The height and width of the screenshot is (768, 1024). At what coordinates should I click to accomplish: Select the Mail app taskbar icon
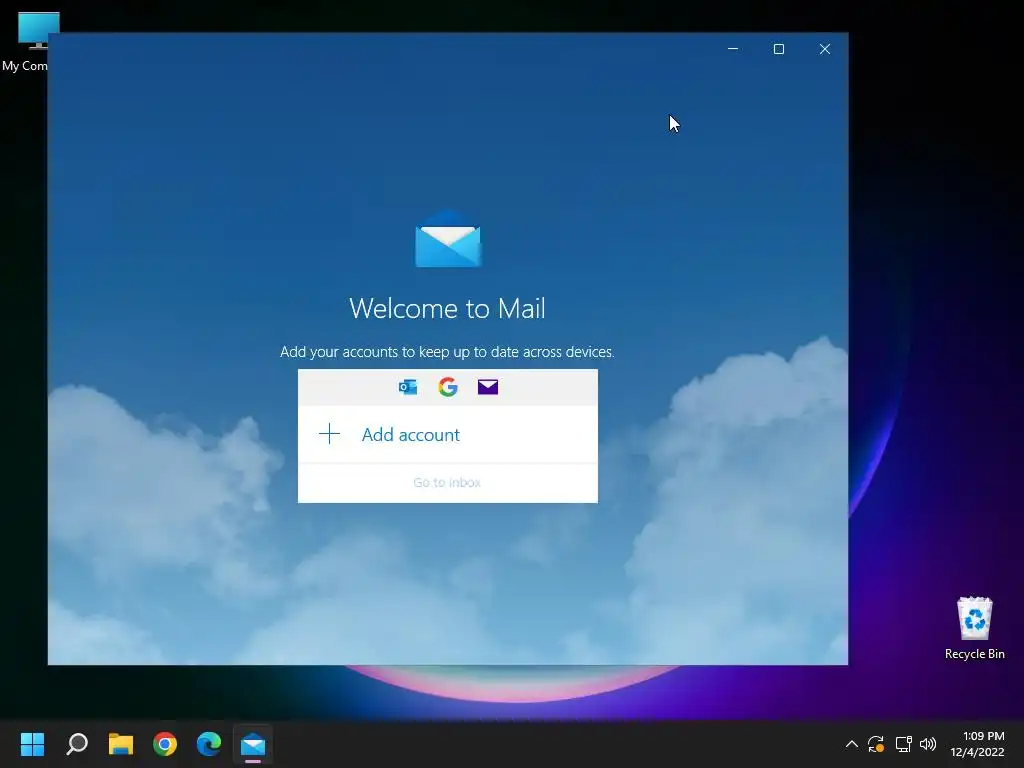[253, 744]
